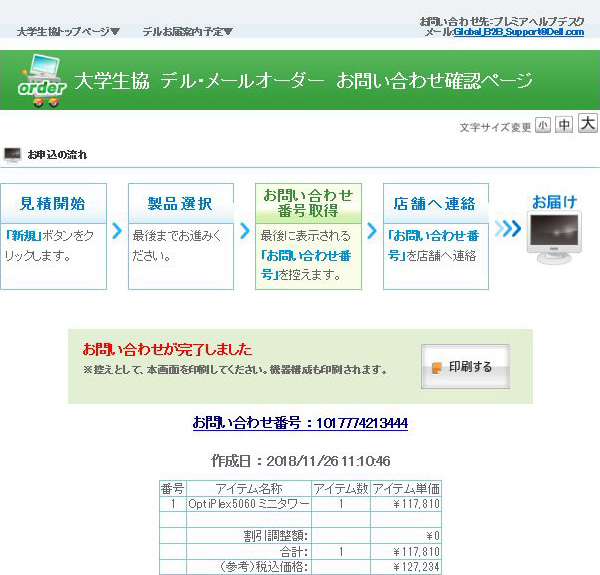
Task: Open the Global_B2B_Support email link
Action: tap(518, 32)
